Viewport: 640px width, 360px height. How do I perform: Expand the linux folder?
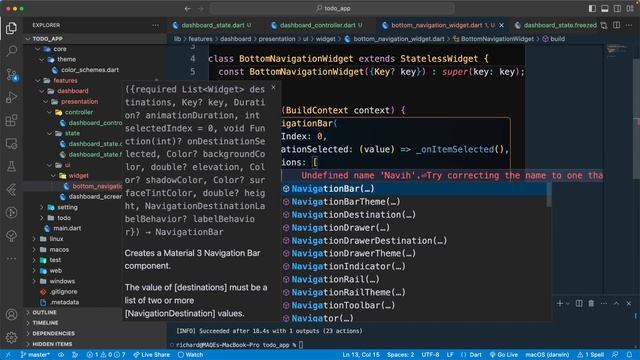pyautogui.click(x=56, y=239)
